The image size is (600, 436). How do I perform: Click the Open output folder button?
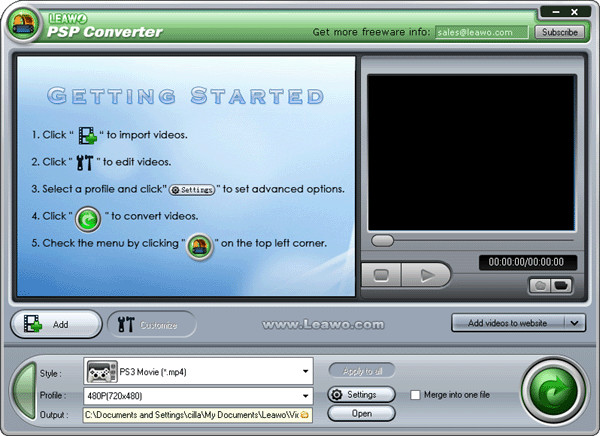[x=361, y=413]
